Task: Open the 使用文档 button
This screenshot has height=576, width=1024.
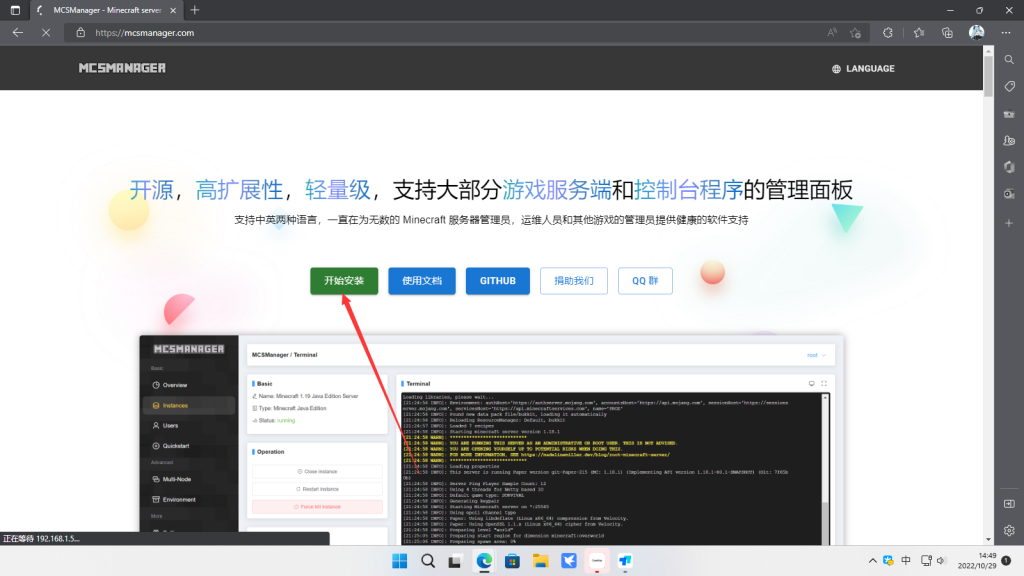Action: pos(422,281)
